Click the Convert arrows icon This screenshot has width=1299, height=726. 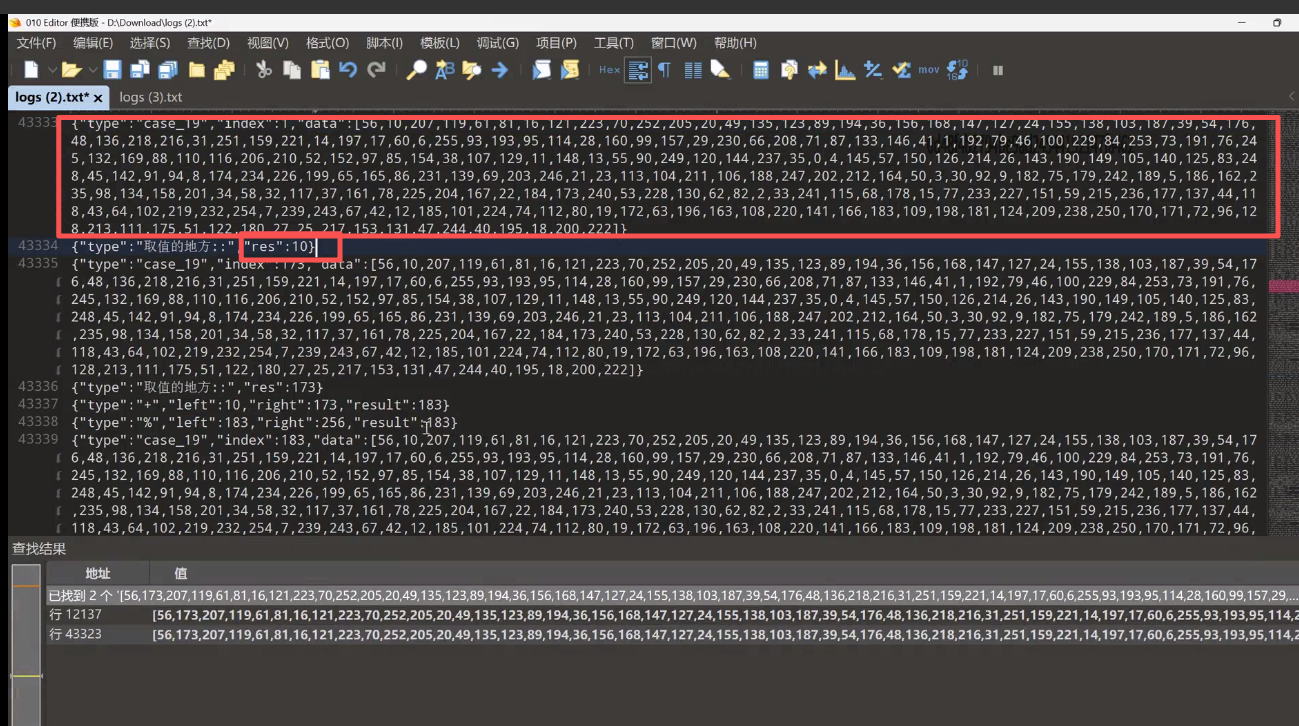(817, 70)
